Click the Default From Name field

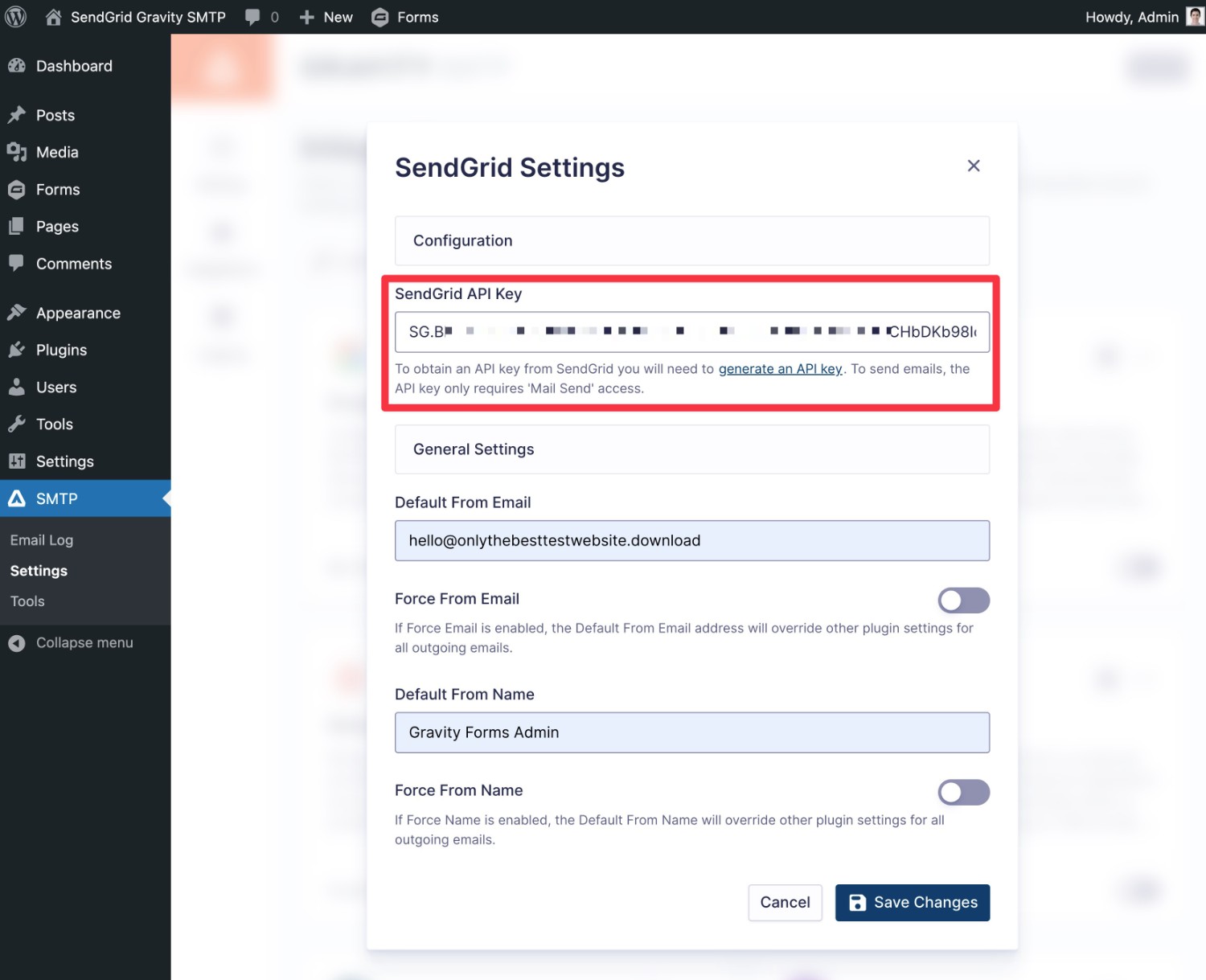[x=692, y=732]
